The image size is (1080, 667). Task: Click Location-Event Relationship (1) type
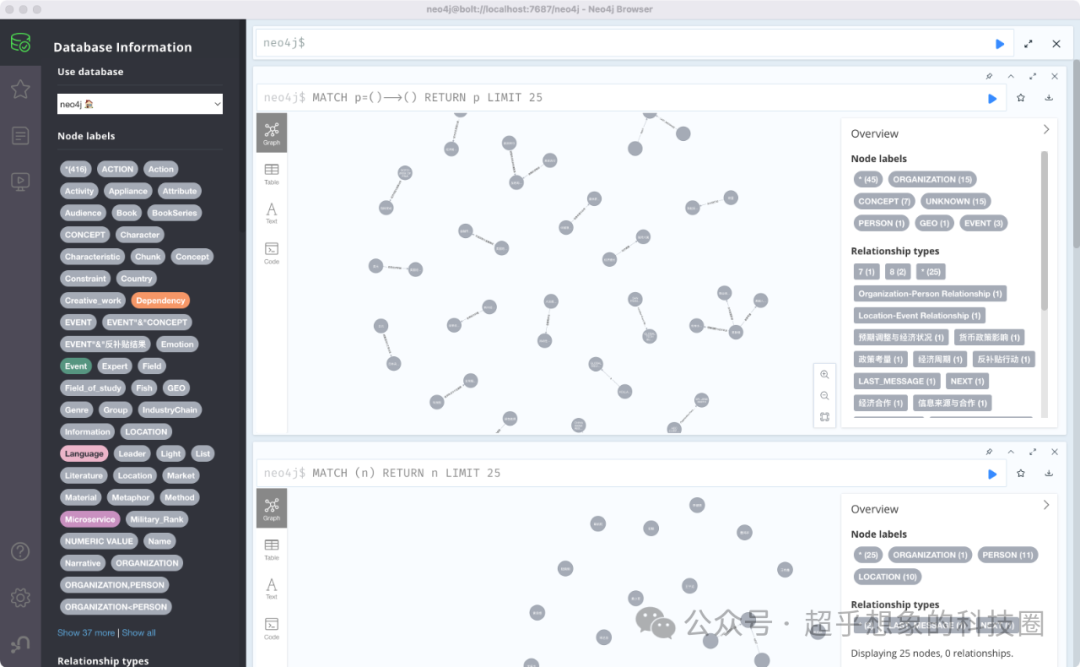[919, 316]
